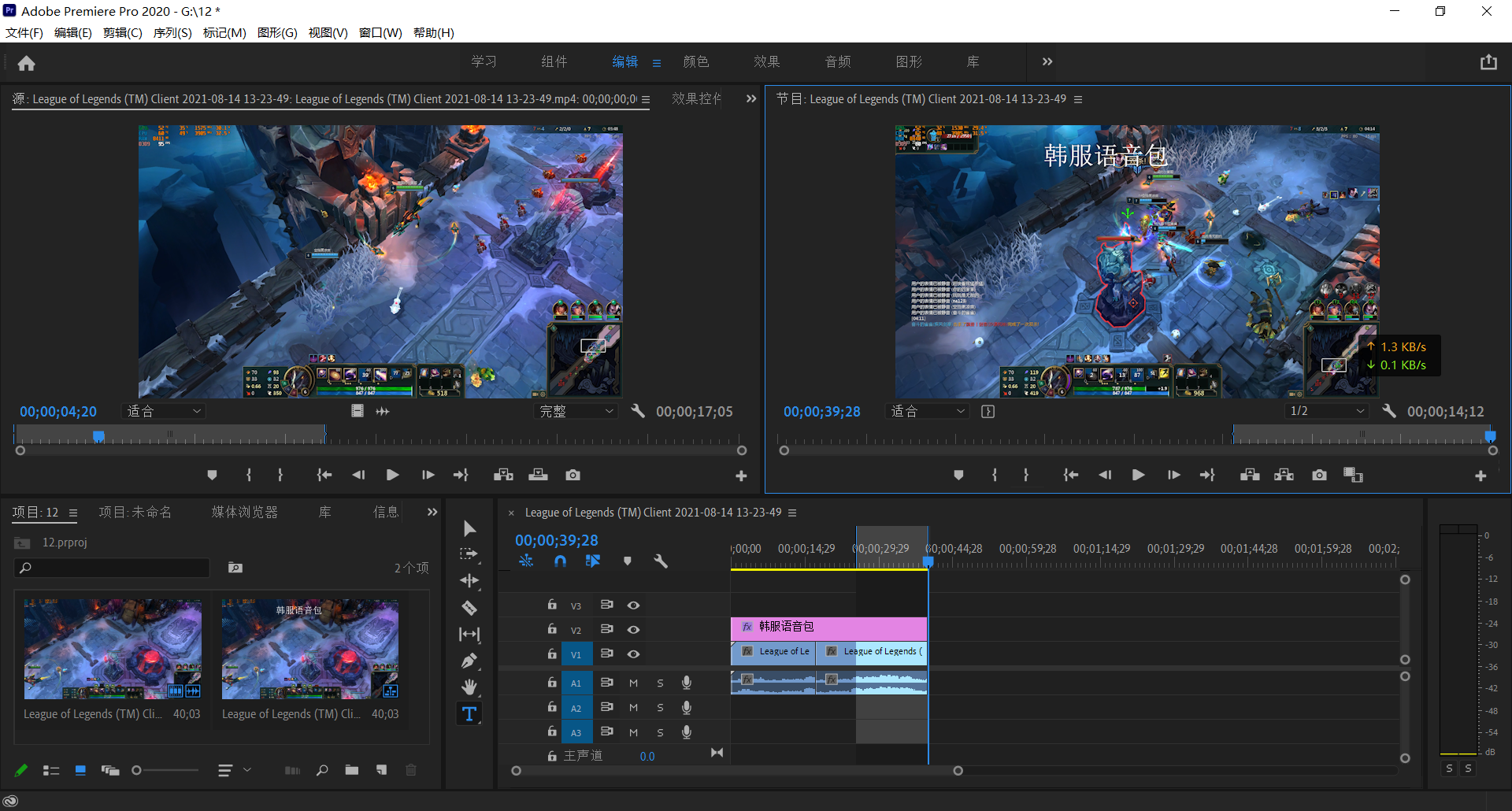Open the 序列(S) menu
Image resolution: width=1512 pixels, height=811 pixels.
click(172, 32)
